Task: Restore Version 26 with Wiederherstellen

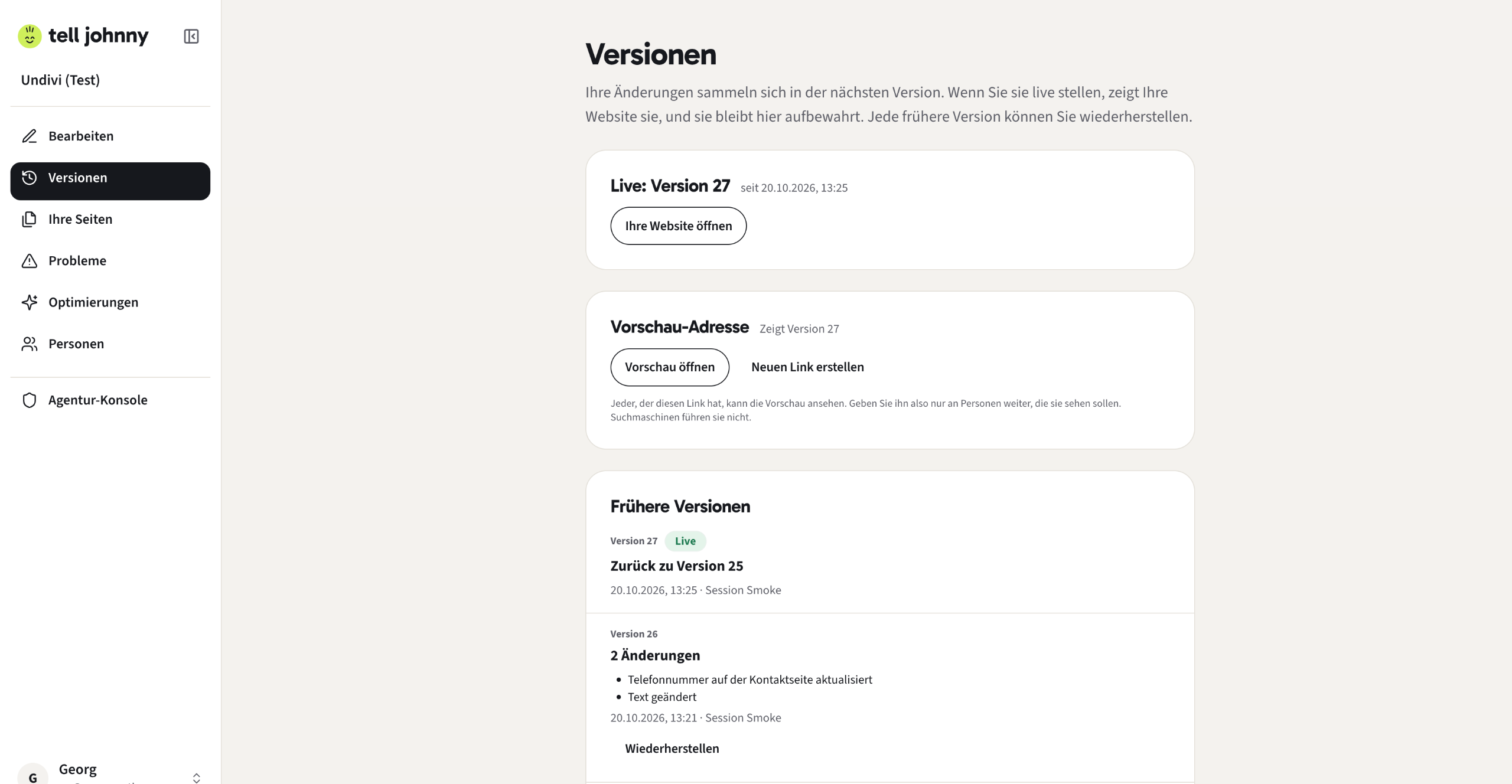Action: [x=672, y=748]
